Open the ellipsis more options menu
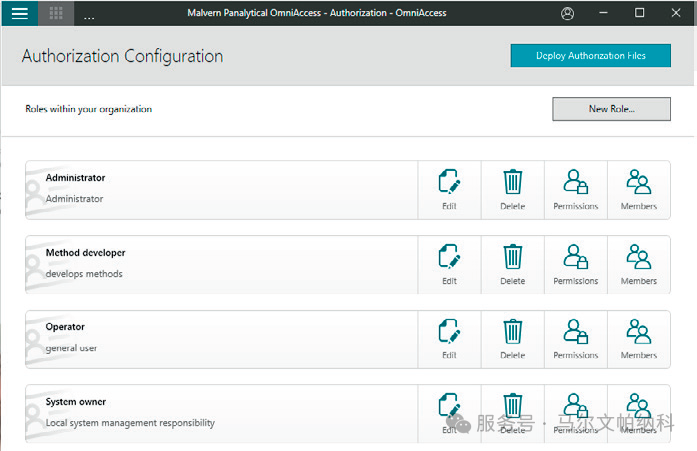Viewport: 697px width, 451px height. [x=89, y=15]
